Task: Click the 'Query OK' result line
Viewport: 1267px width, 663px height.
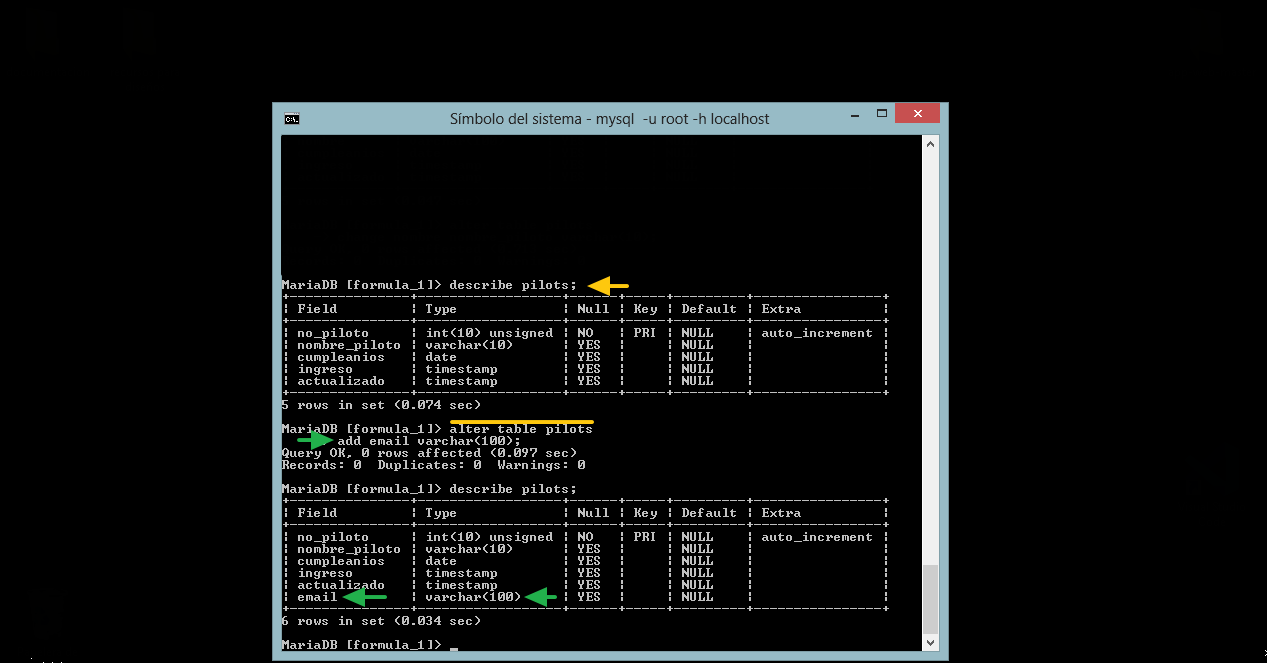Action: pyautogui.click(x=429, y=453)
